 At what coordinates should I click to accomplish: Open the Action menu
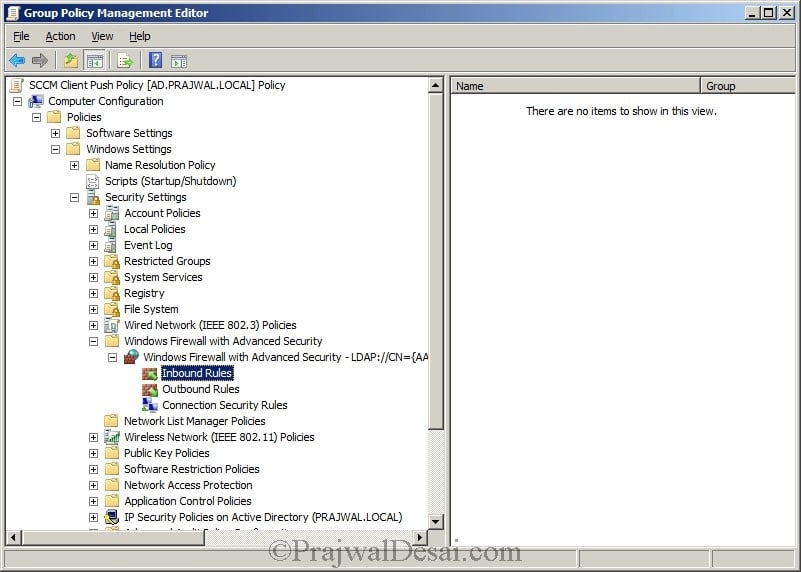point(60,36)
